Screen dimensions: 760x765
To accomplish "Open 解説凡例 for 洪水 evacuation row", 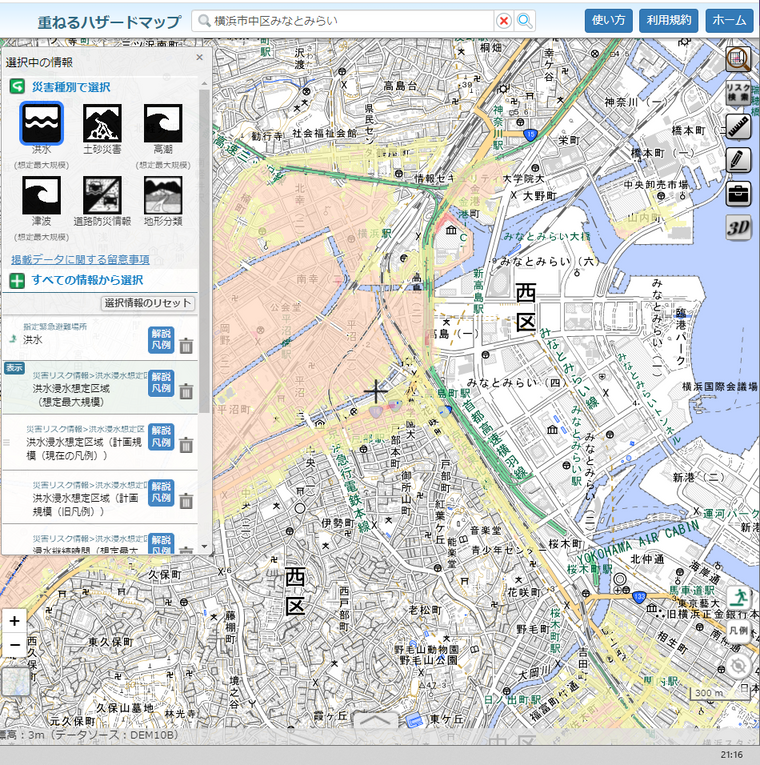I will [x=161, y=340].
